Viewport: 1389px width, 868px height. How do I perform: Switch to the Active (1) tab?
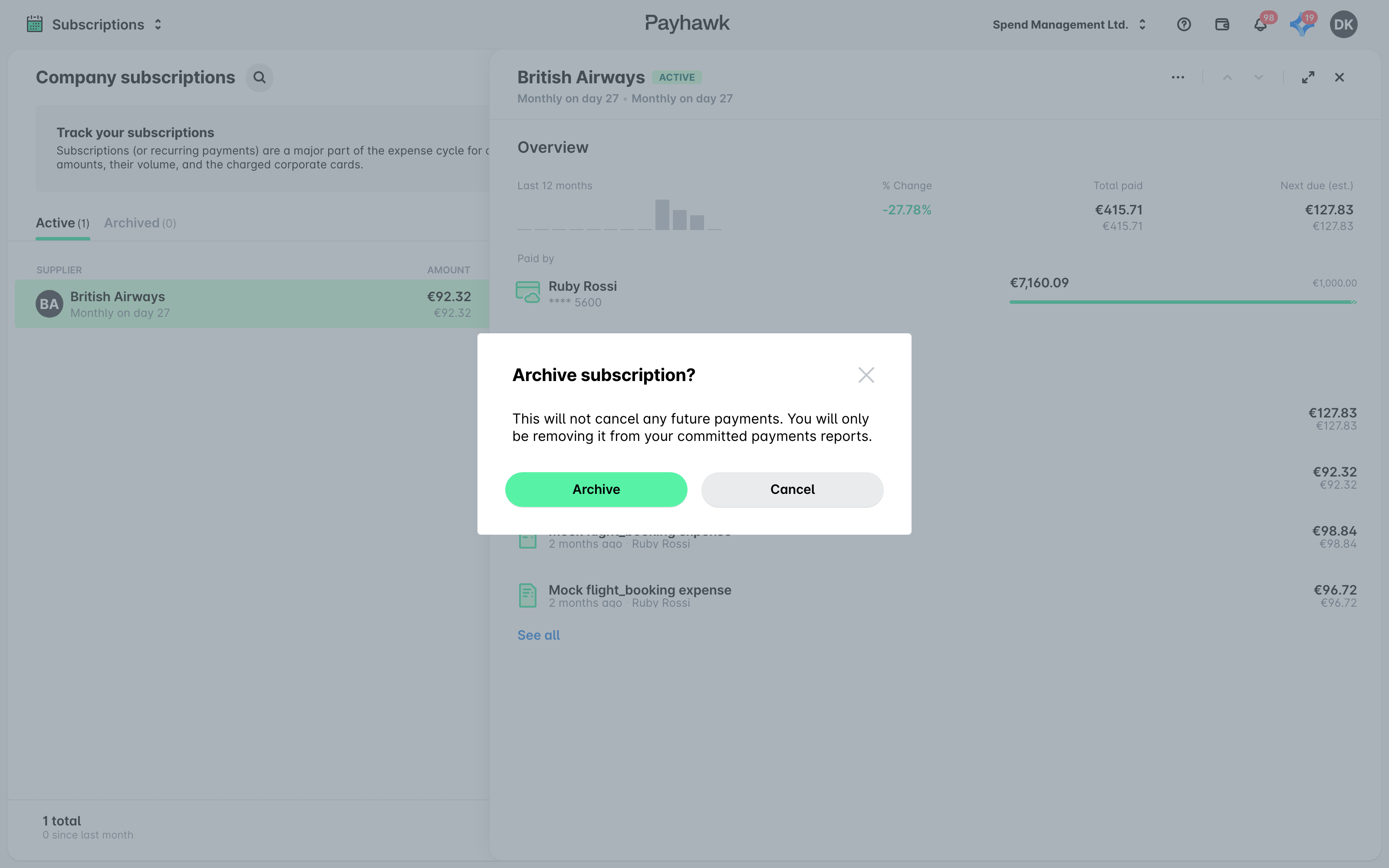63,223
